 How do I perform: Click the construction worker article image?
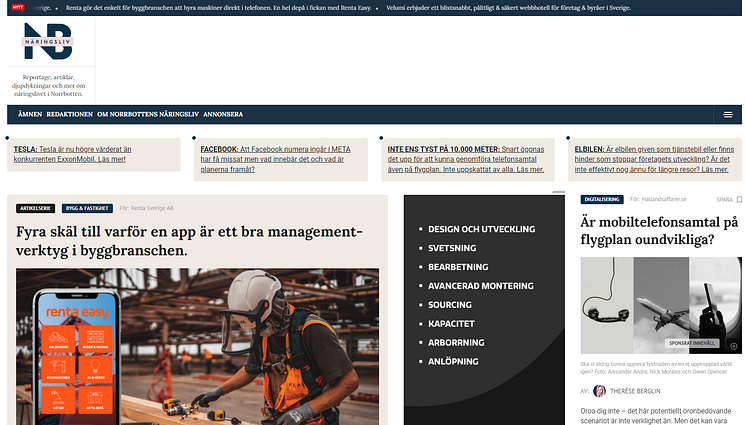pyautogui.click(x=197, y=346)
